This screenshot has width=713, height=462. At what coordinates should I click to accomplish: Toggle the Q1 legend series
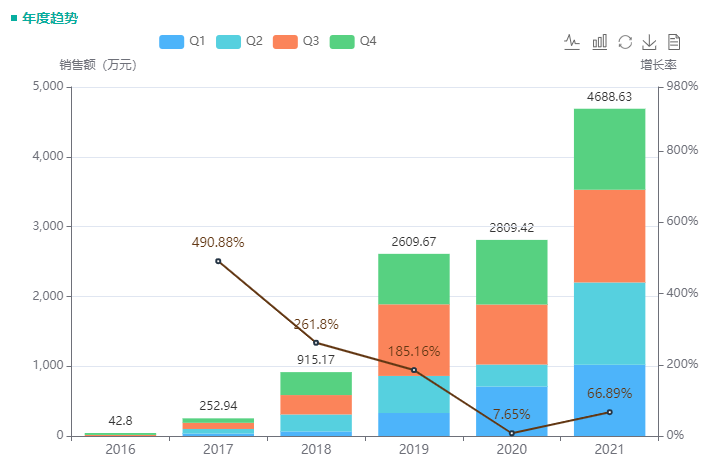click(x=183, y=41)
